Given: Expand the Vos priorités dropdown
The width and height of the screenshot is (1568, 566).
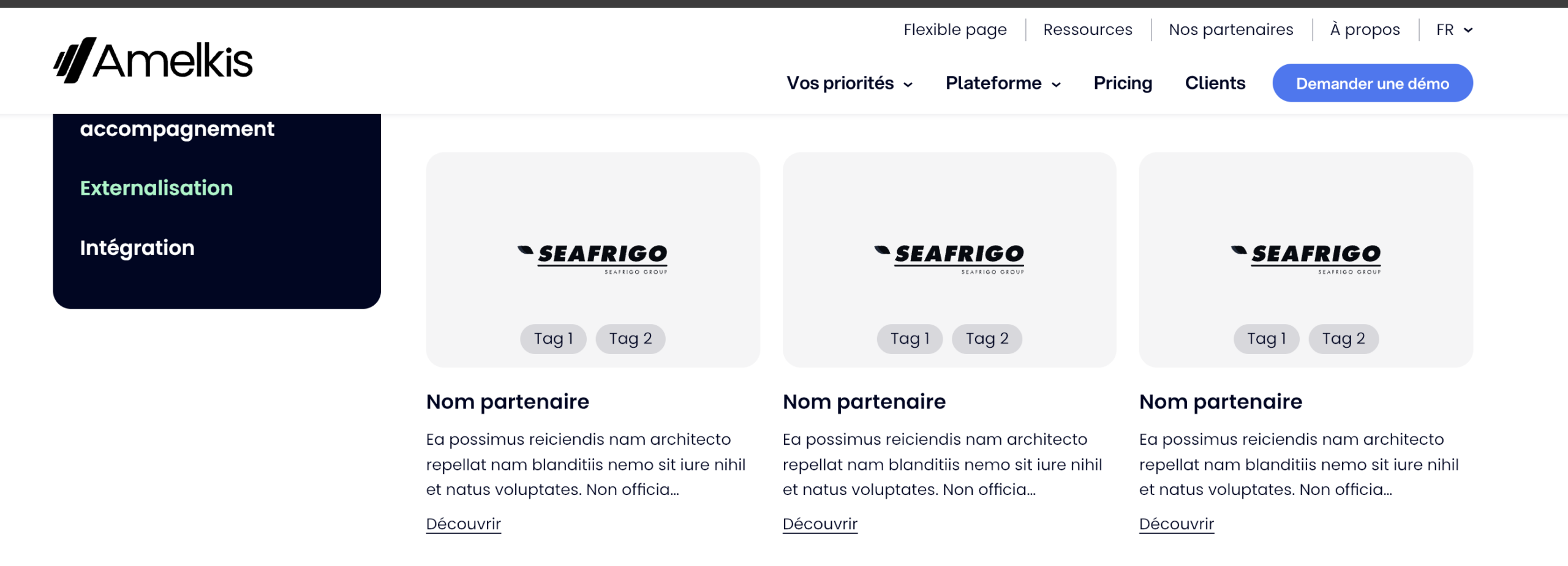Looking at the screenshot, I should pos(850,83).
